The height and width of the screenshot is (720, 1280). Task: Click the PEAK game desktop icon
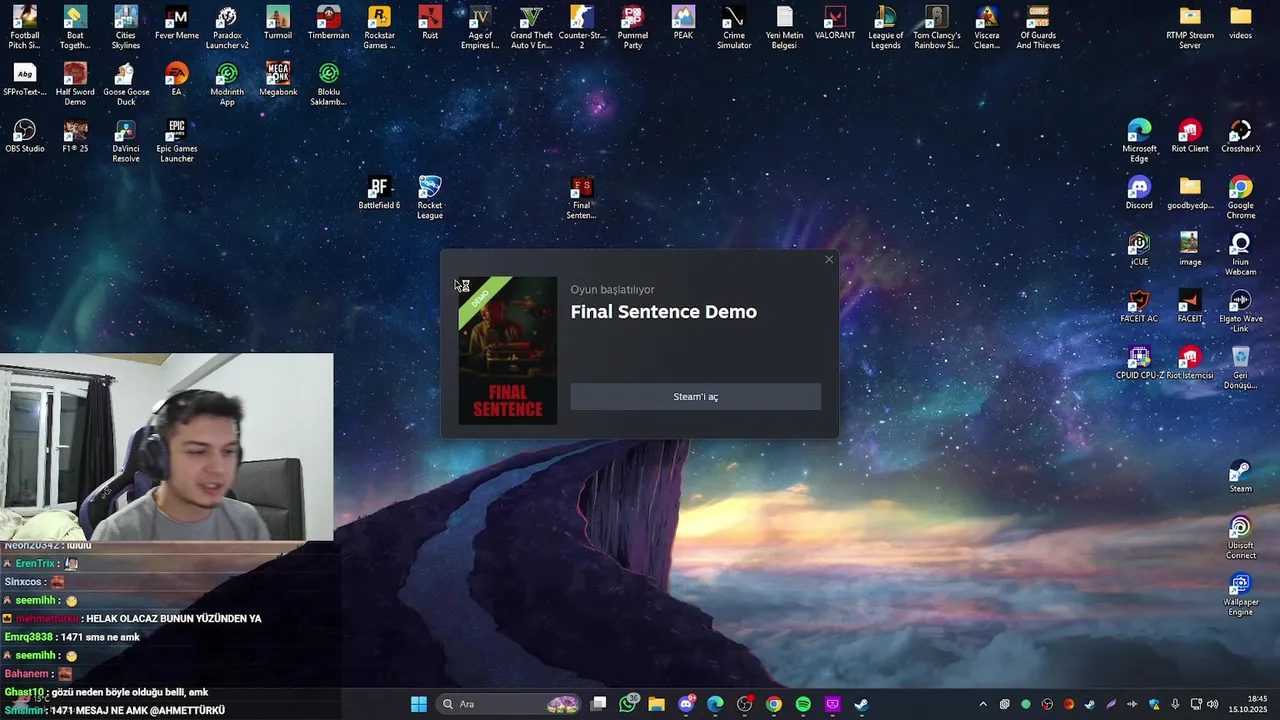[x=683, y=23]
